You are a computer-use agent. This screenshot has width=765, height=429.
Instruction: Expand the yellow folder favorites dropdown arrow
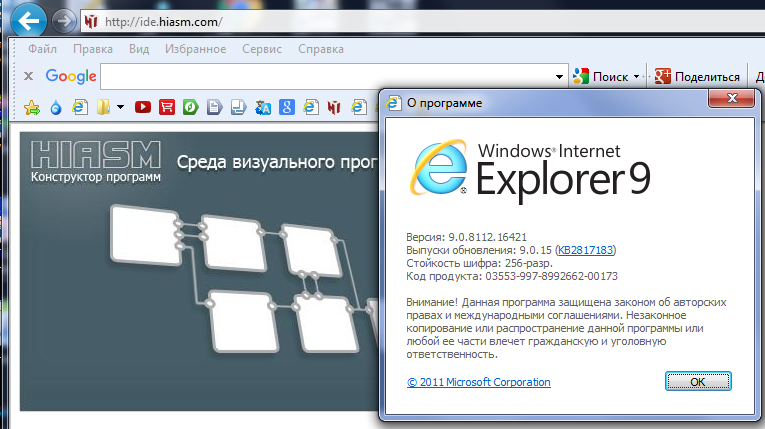point(120,106)
